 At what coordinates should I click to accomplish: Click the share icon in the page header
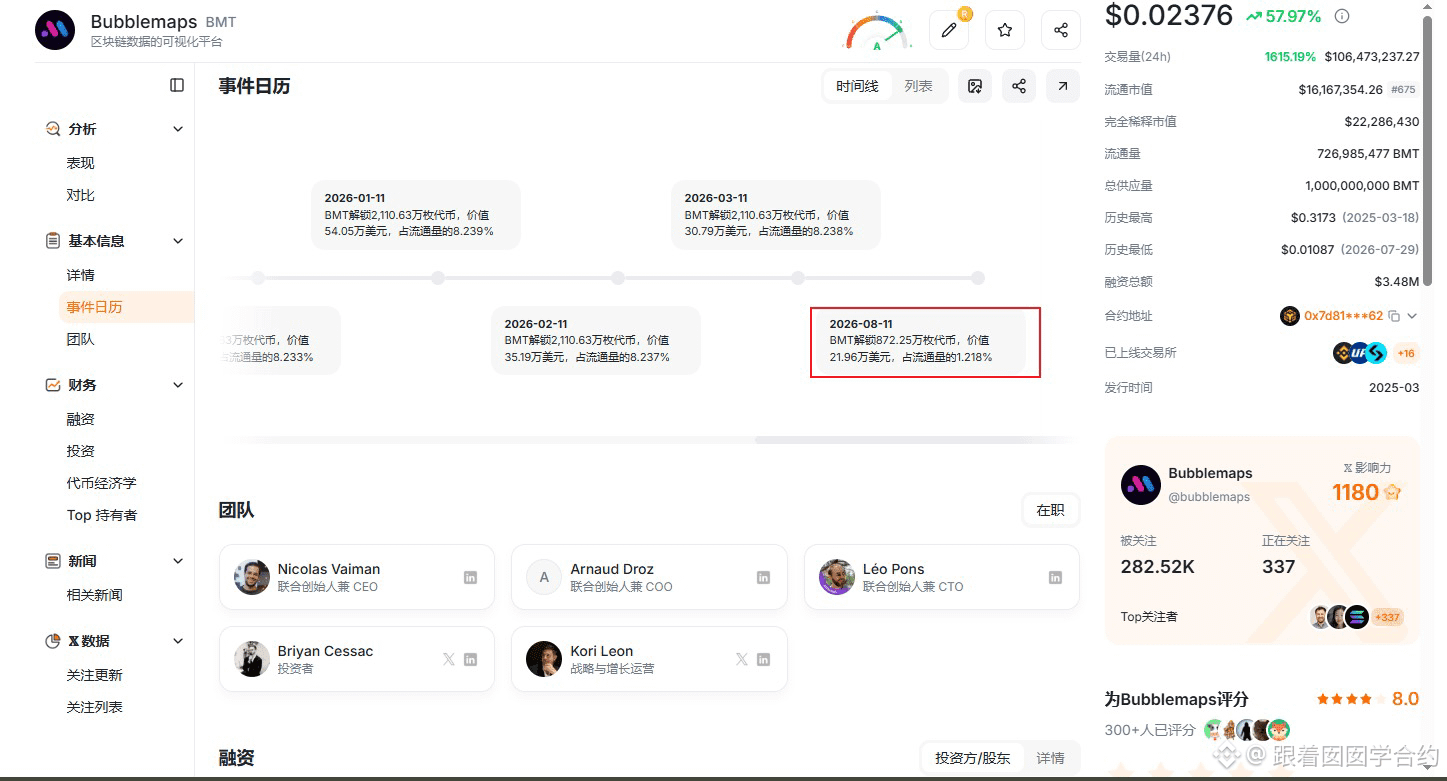(x=1061, y=31)
